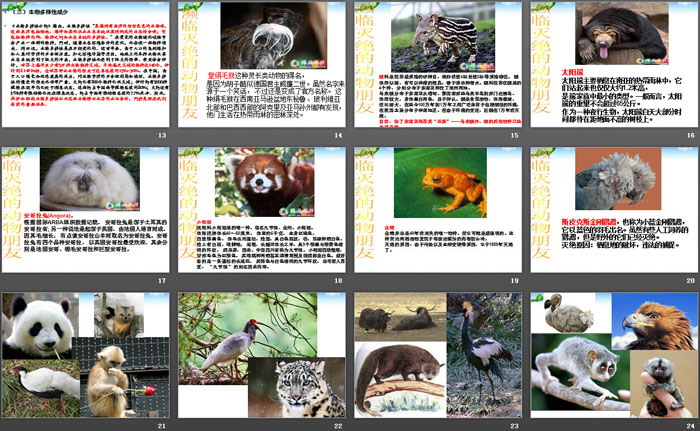Choose slide 24 with dodo and eagle
This screenshot has width=700, height=431.
[x=614, y=355]
